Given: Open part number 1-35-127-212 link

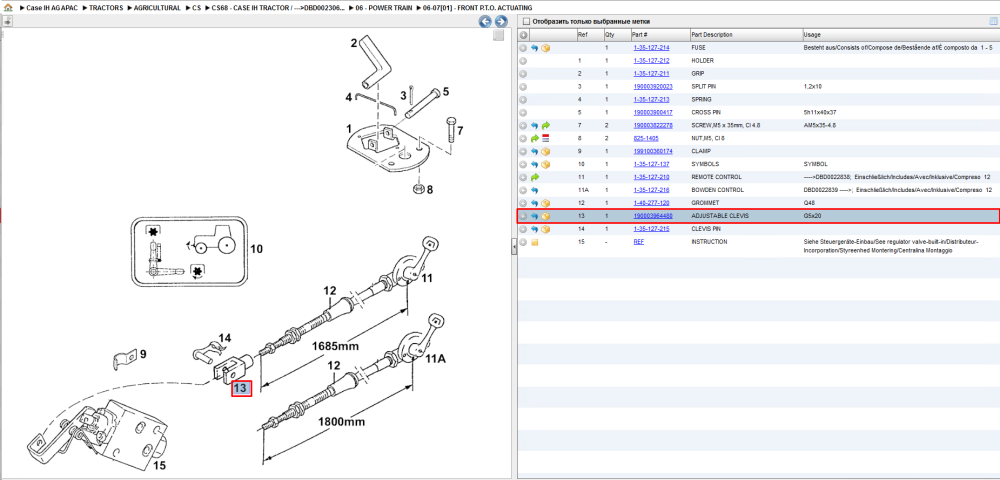Looking at the screenshot, I should pos(651,61).
